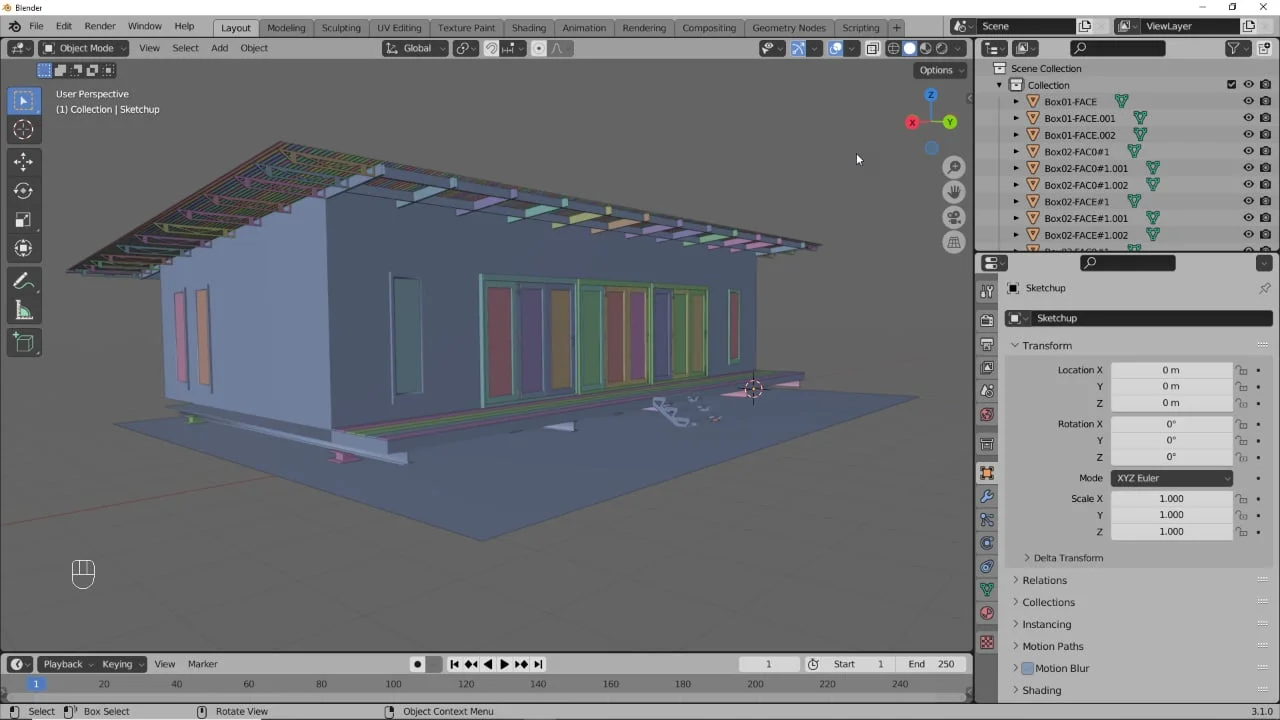1280x720 pixels.
Task: Select the Rotate tool
Action: [x=24, y=190]
